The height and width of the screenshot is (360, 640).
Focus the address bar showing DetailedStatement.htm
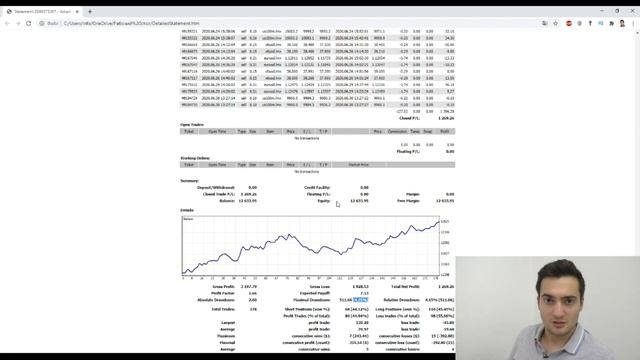pyautogui.click(x=286, y=23)
